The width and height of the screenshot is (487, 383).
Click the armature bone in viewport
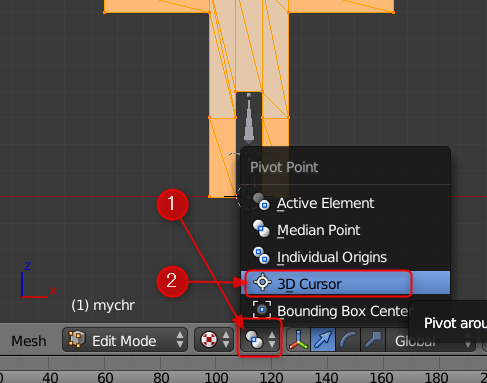click(x=249, y=120)
